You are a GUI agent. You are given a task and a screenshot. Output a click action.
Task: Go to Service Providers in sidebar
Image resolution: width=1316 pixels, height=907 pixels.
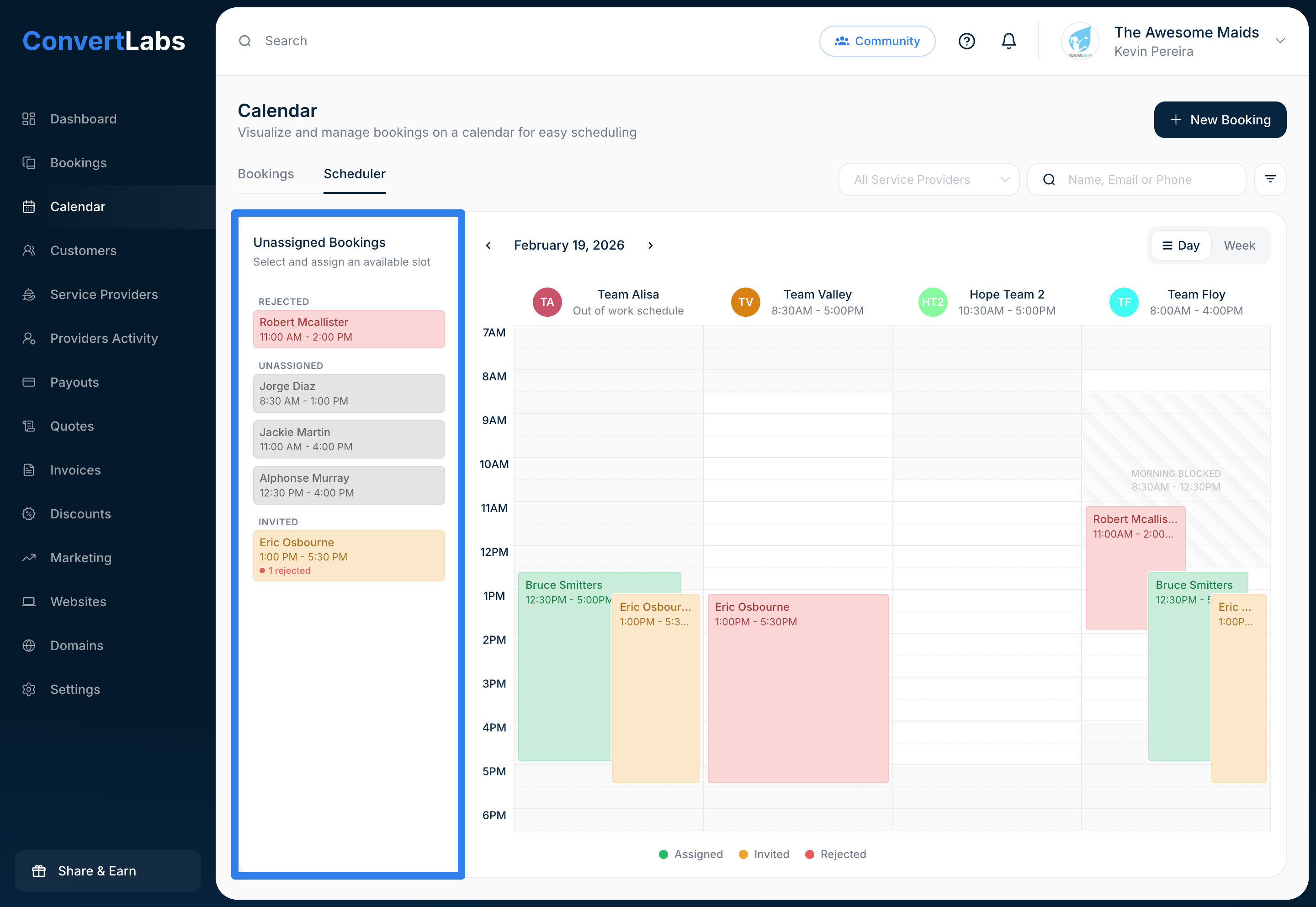pos(104,294)
